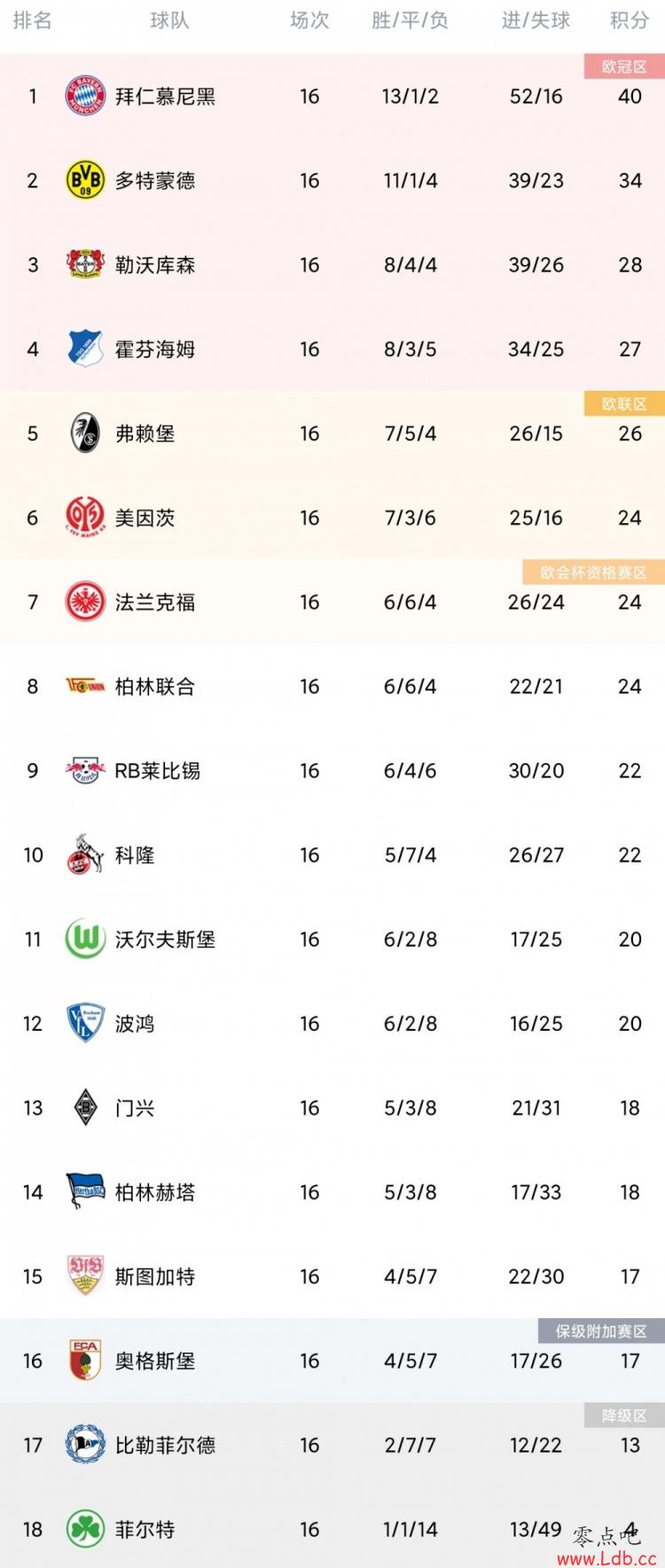Click the RB Leipzig logo
The width and height of the screenshot is (665, 1568).
(x=85, y=770)
